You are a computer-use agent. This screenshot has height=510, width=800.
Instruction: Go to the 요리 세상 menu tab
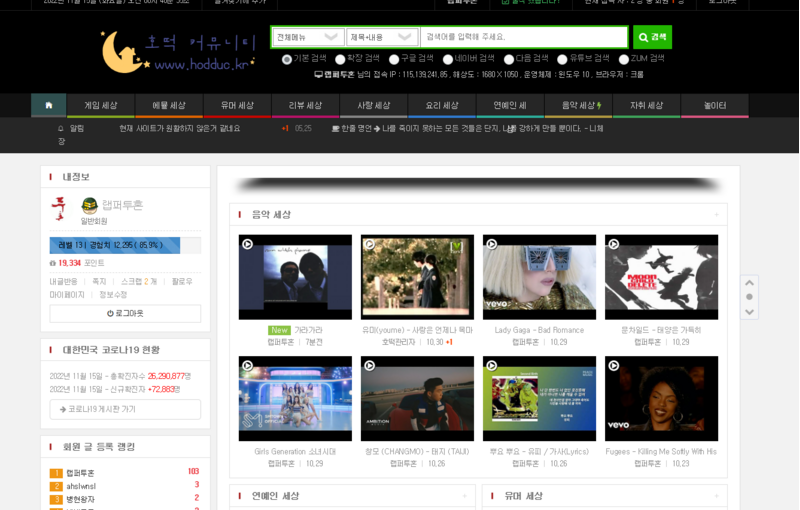click(x=441, y=105)
